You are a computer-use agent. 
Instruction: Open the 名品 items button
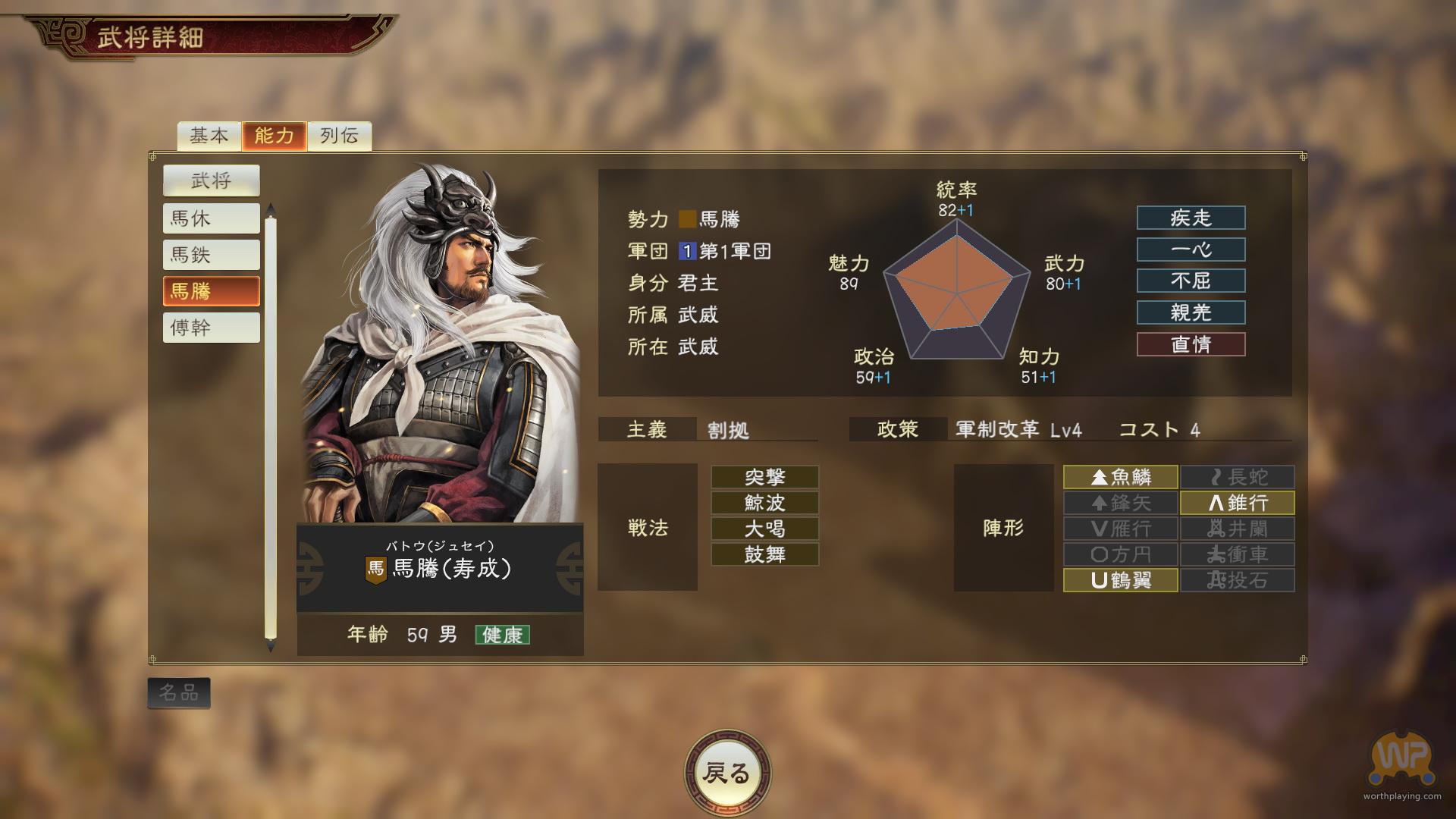point(178,693)
